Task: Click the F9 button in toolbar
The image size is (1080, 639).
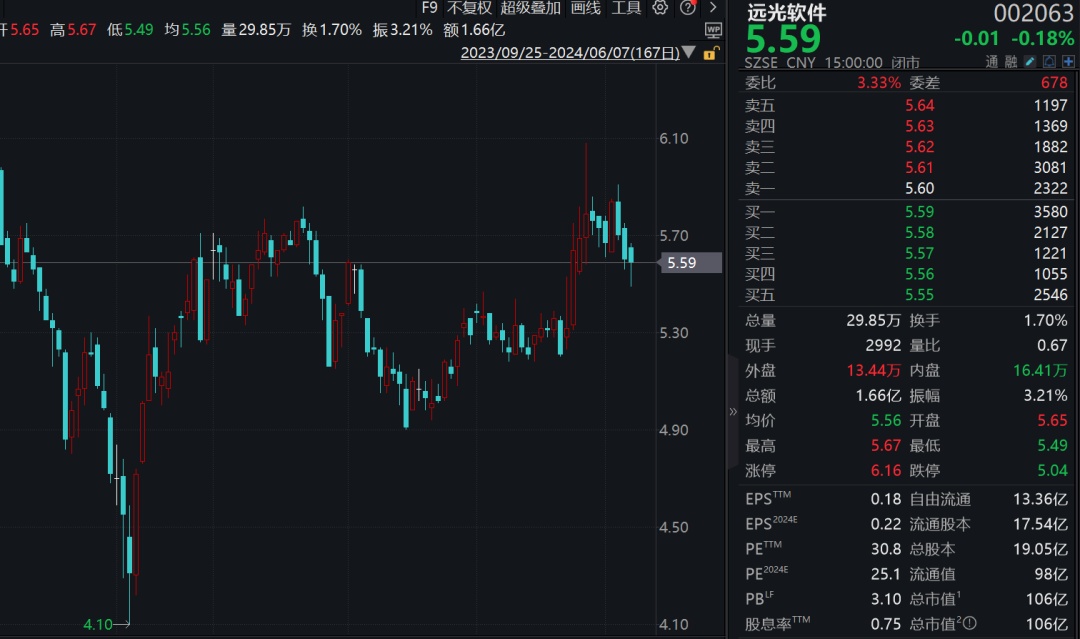Action: click(x=430, y=8)
